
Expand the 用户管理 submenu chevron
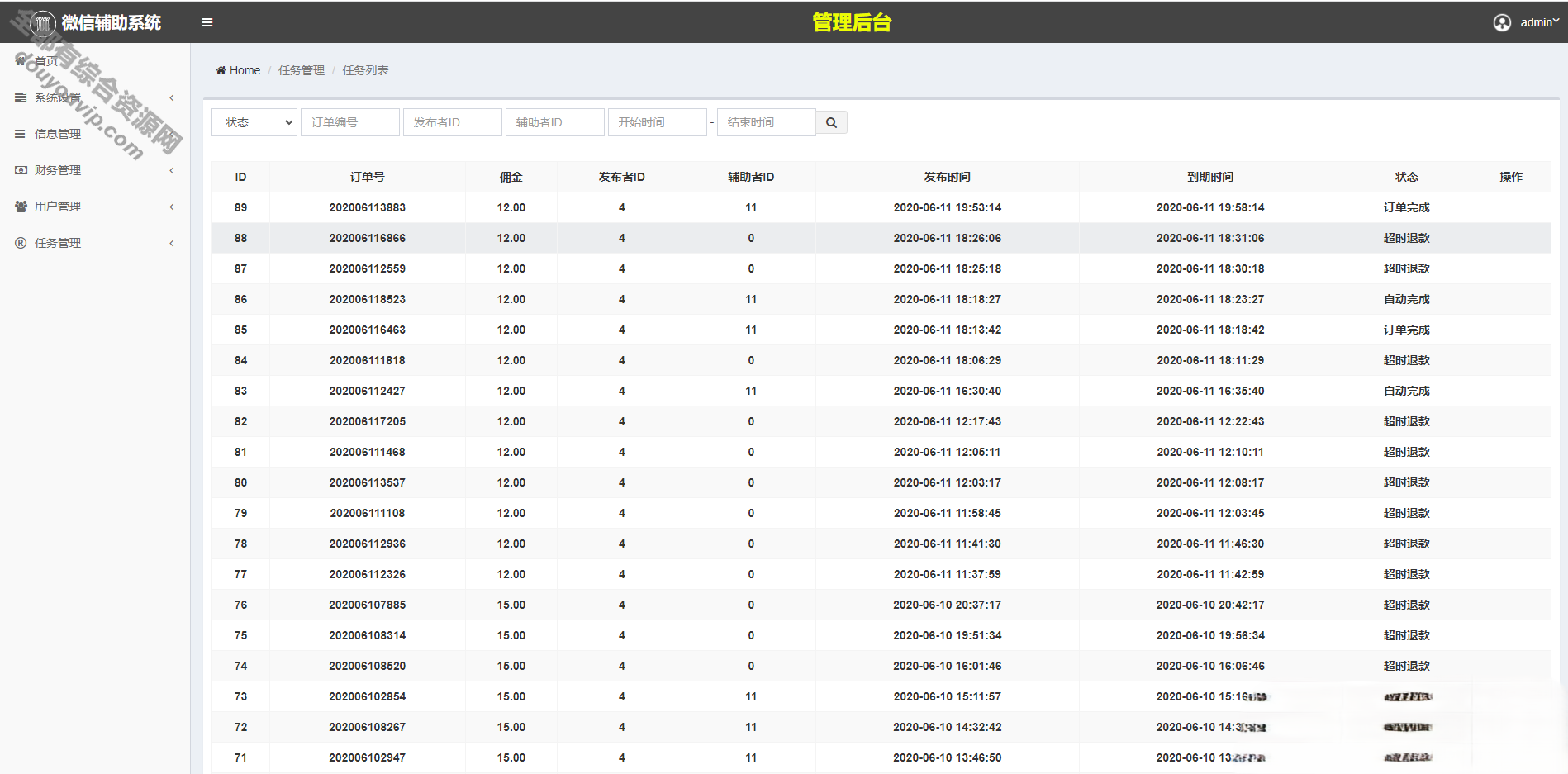(x=172, y=207)
